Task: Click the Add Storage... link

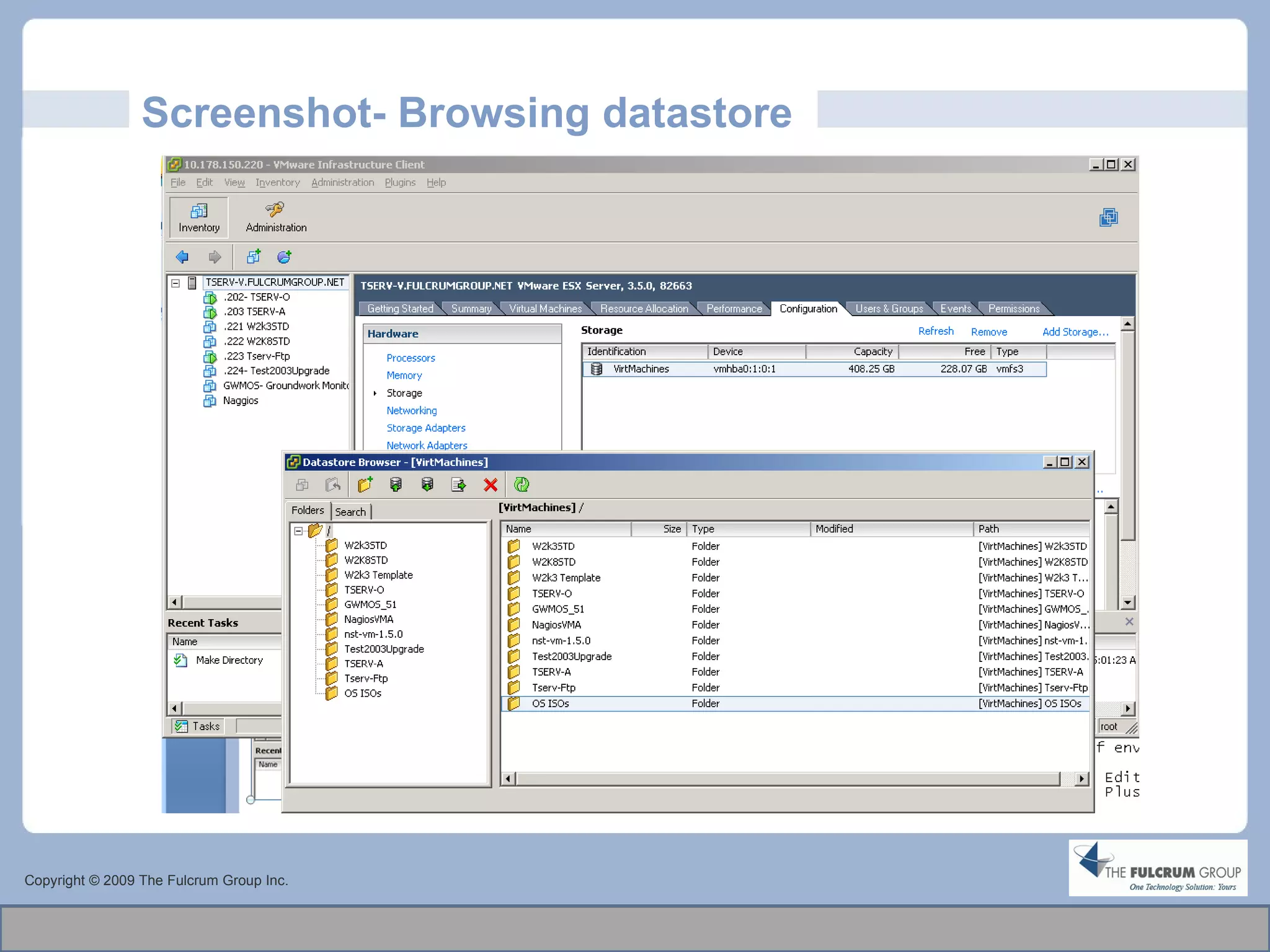Action: pyautogui.click(x=1075, y=332)
